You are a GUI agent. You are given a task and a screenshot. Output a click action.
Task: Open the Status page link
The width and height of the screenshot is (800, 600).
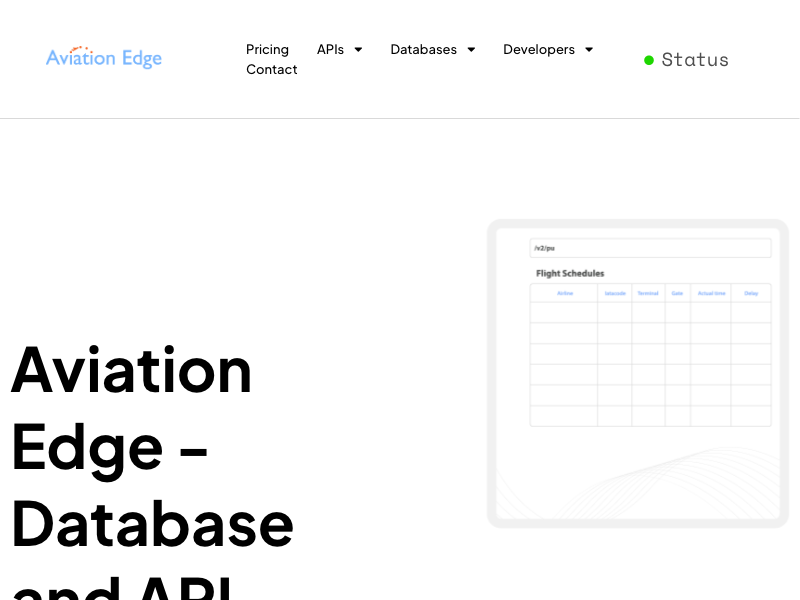[695, 60]
